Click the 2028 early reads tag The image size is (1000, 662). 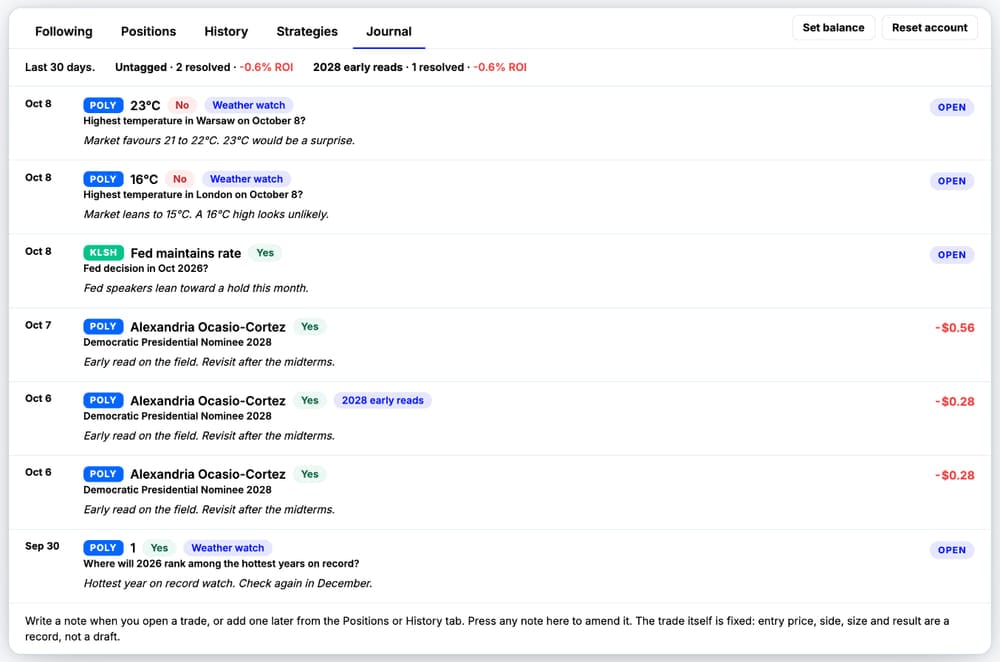pyautogui.click(x=383, y=401)
